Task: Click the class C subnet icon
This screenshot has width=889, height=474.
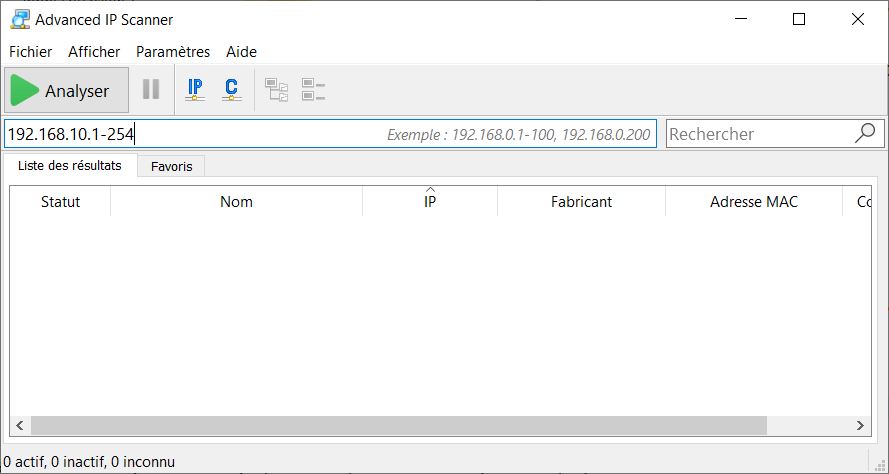Action: pyautogui.click(x=231, y=90)
